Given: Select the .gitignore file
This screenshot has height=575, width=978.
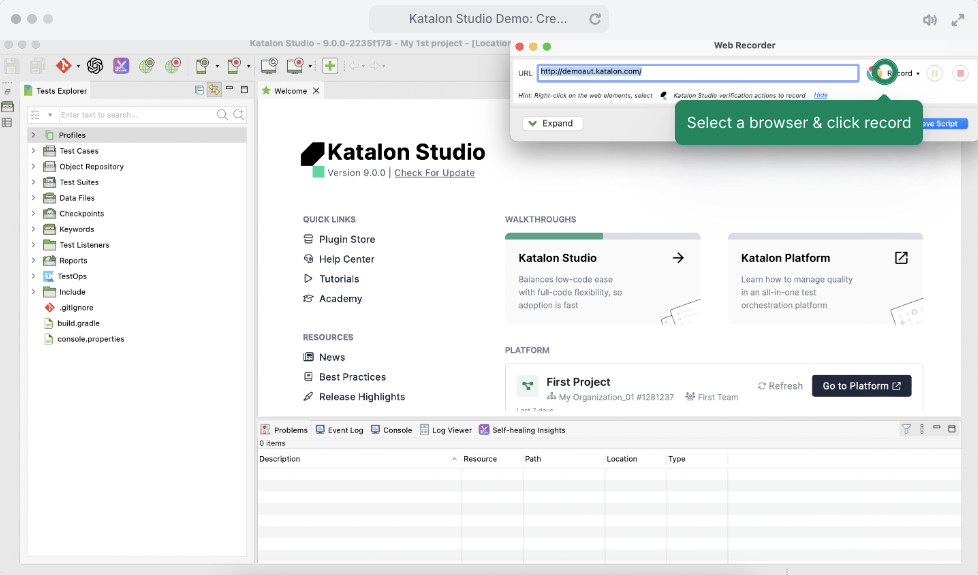Looking at the screenshot, I should [x=75, y=307].
